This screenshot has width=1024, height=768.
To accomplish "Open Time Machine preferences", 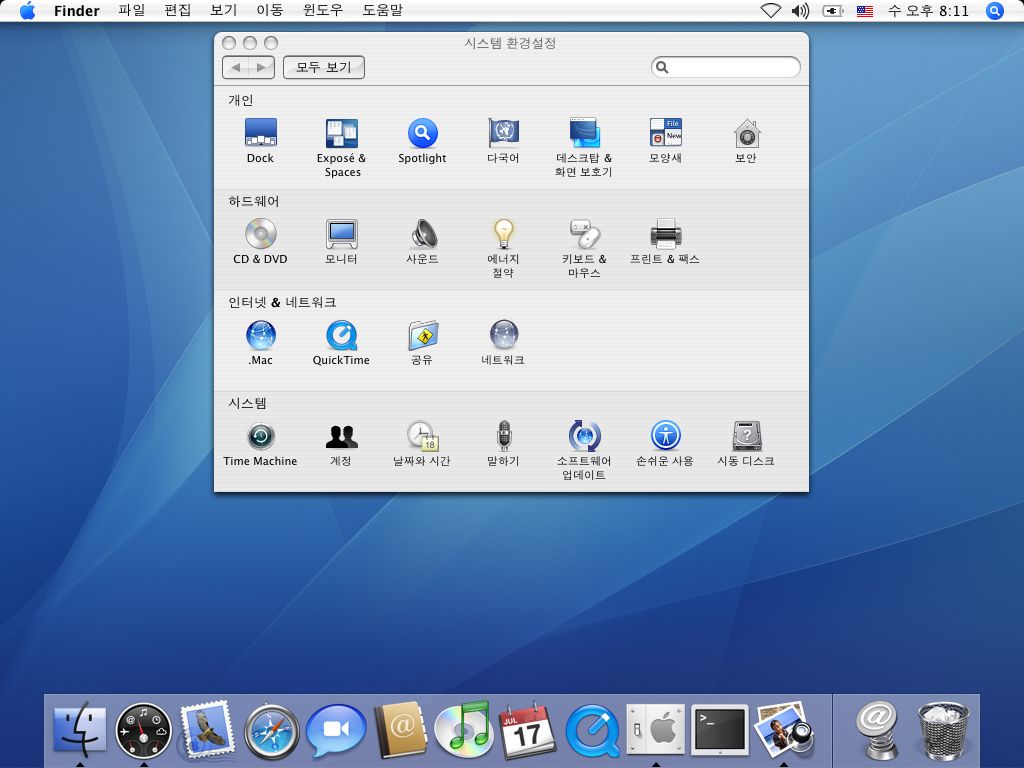I will (x=260, y=437).
